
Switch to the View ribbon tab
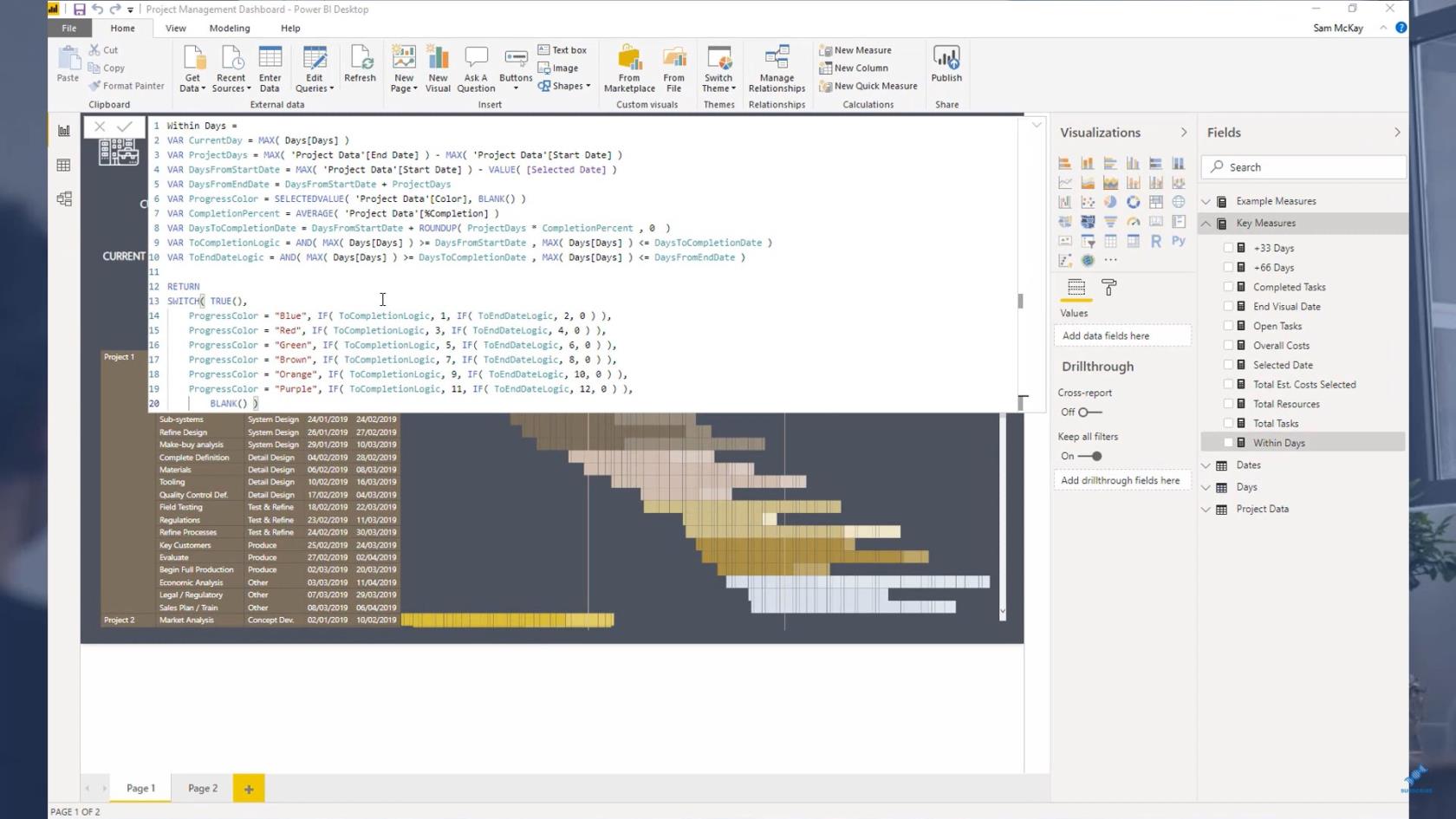[175, 28]
